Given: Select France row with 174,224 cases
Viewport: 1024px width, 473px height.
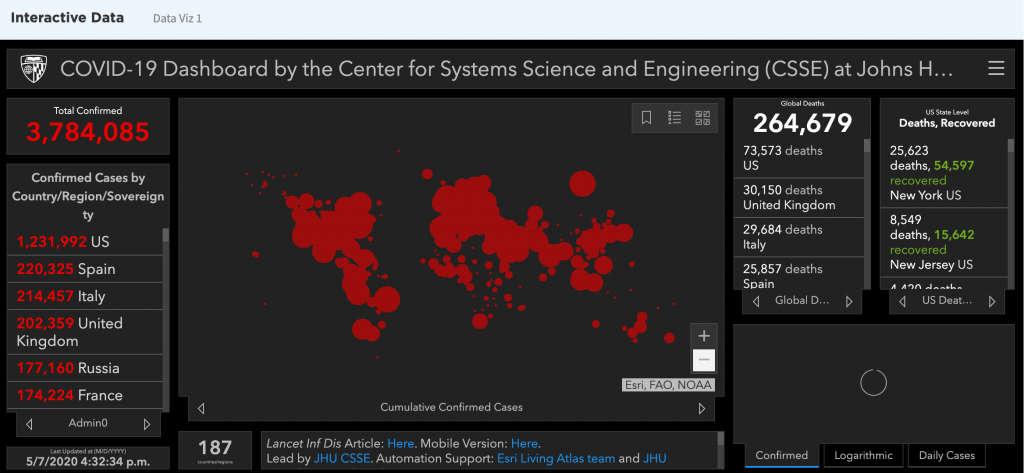Looking at the screenshot, I should pos(85,395).
